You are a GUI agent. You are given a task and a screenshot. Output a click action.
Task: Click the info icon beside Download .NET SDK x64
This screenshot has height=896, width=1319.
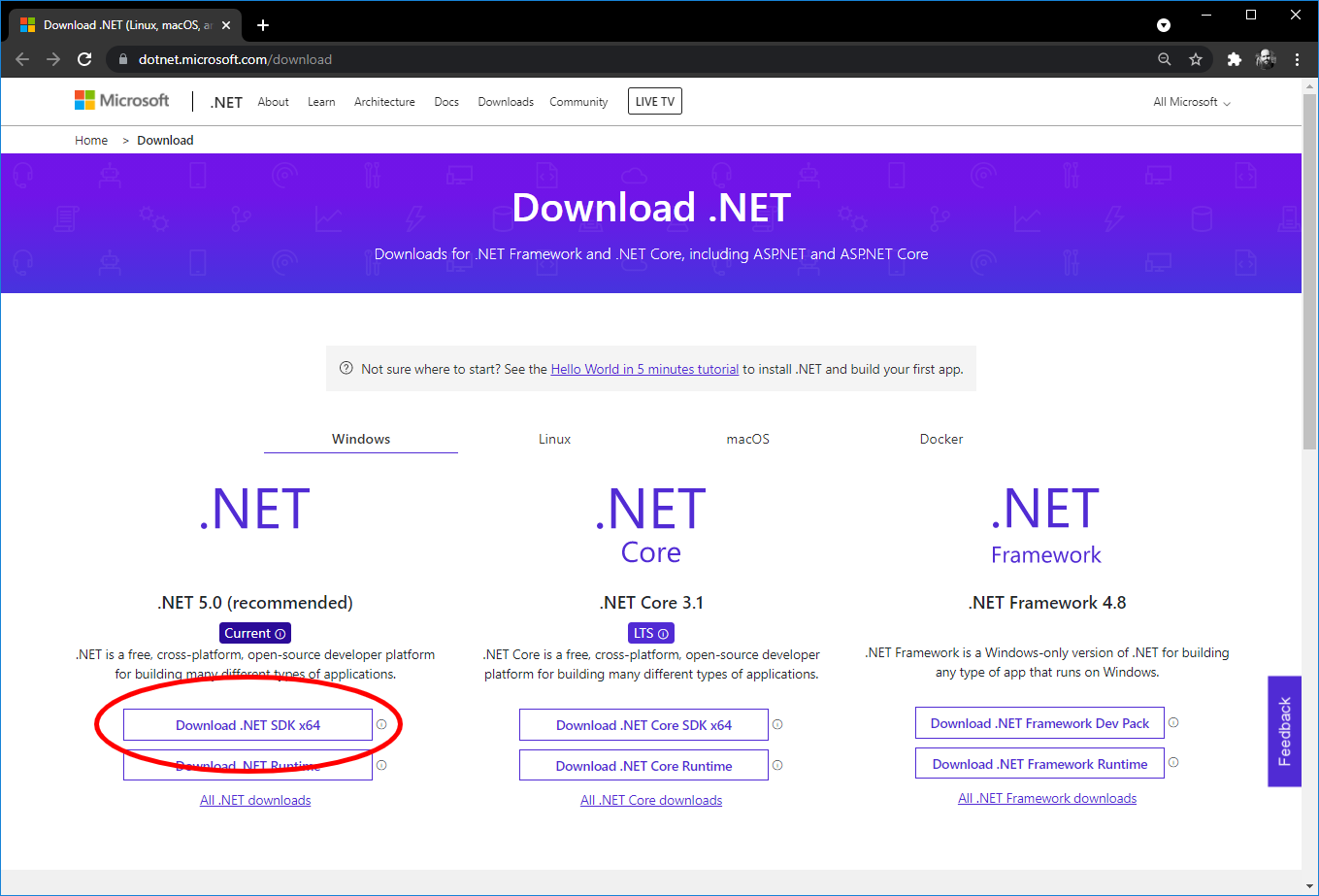381,724
